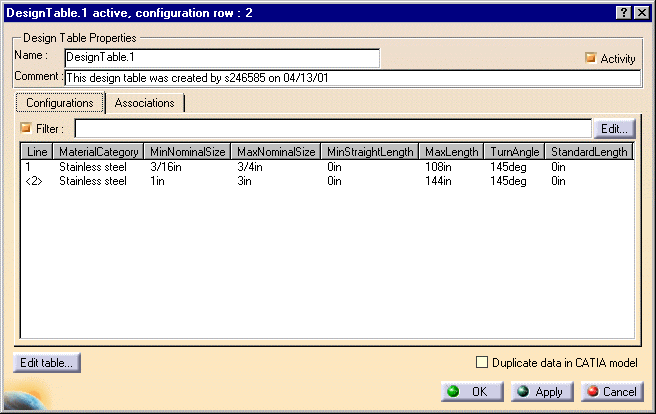This screenshot has height=414, width=656.
Task: Click the MaxLength column header
Action: pos(451,151)
